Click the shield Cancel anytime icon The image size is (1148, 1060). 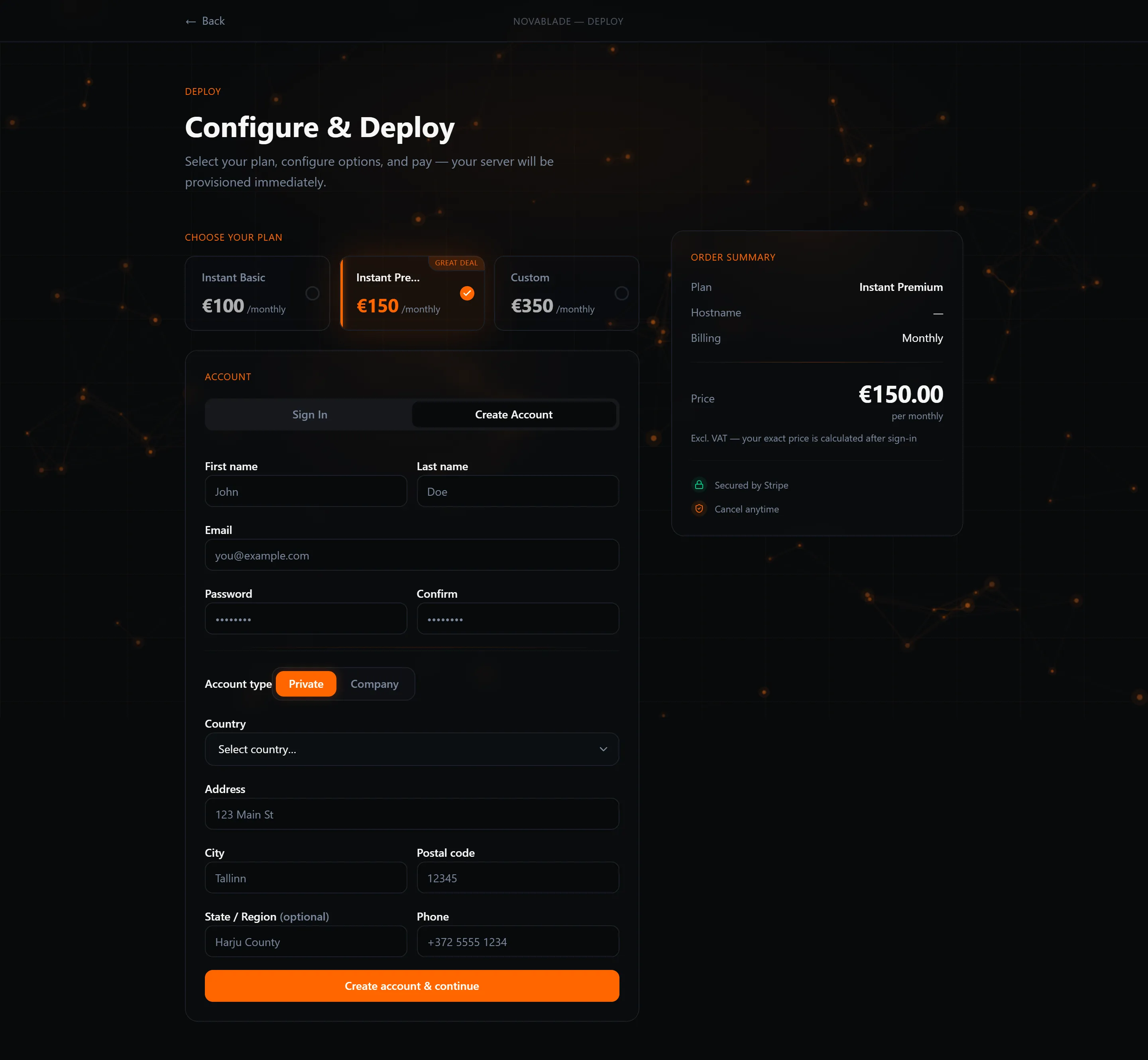tap(699, 509)
